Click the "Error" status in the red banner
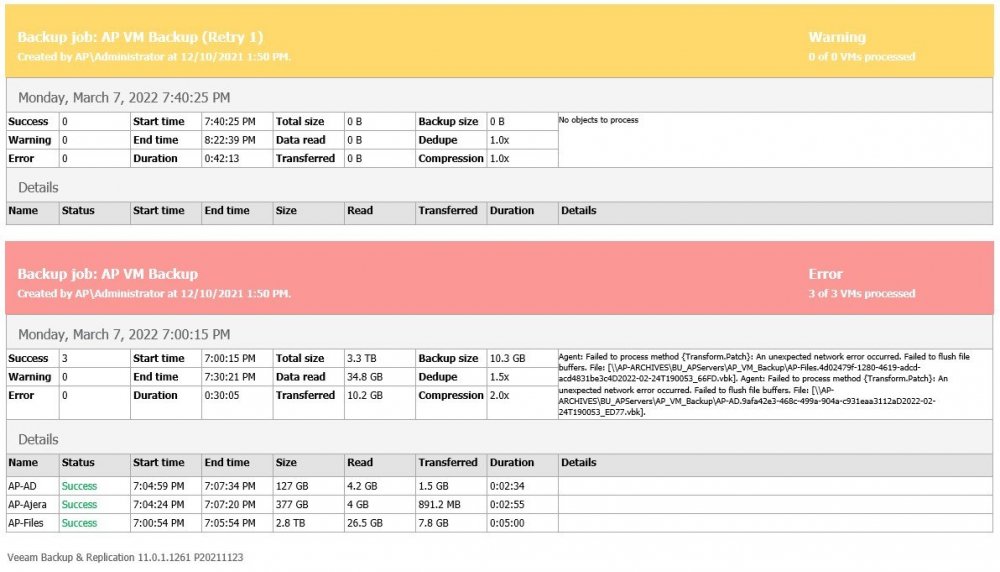Viewport: 1000px width, 572px height. click(825, 274)
